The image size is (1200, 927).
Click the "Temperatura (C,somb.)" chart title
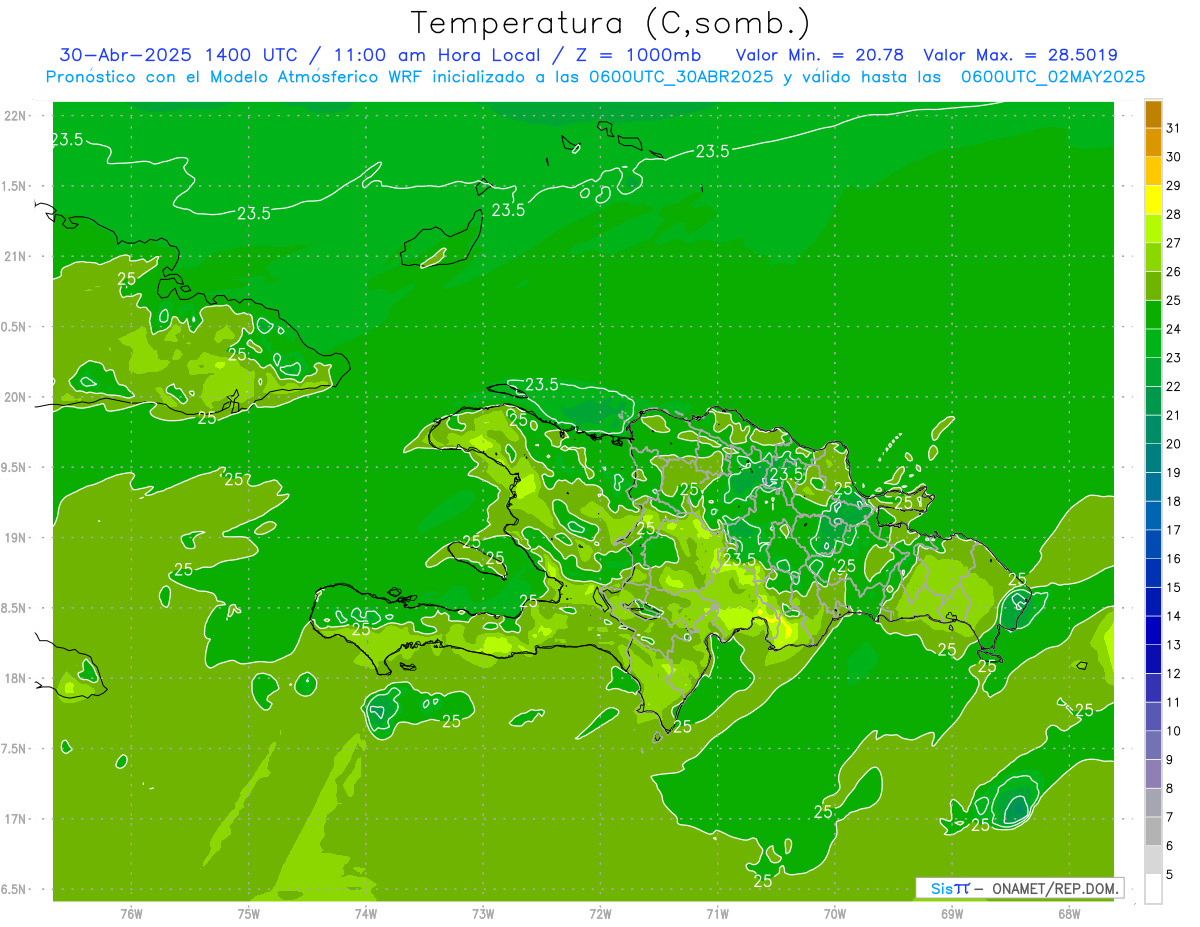pyautogui.click(x=611, y=23)
